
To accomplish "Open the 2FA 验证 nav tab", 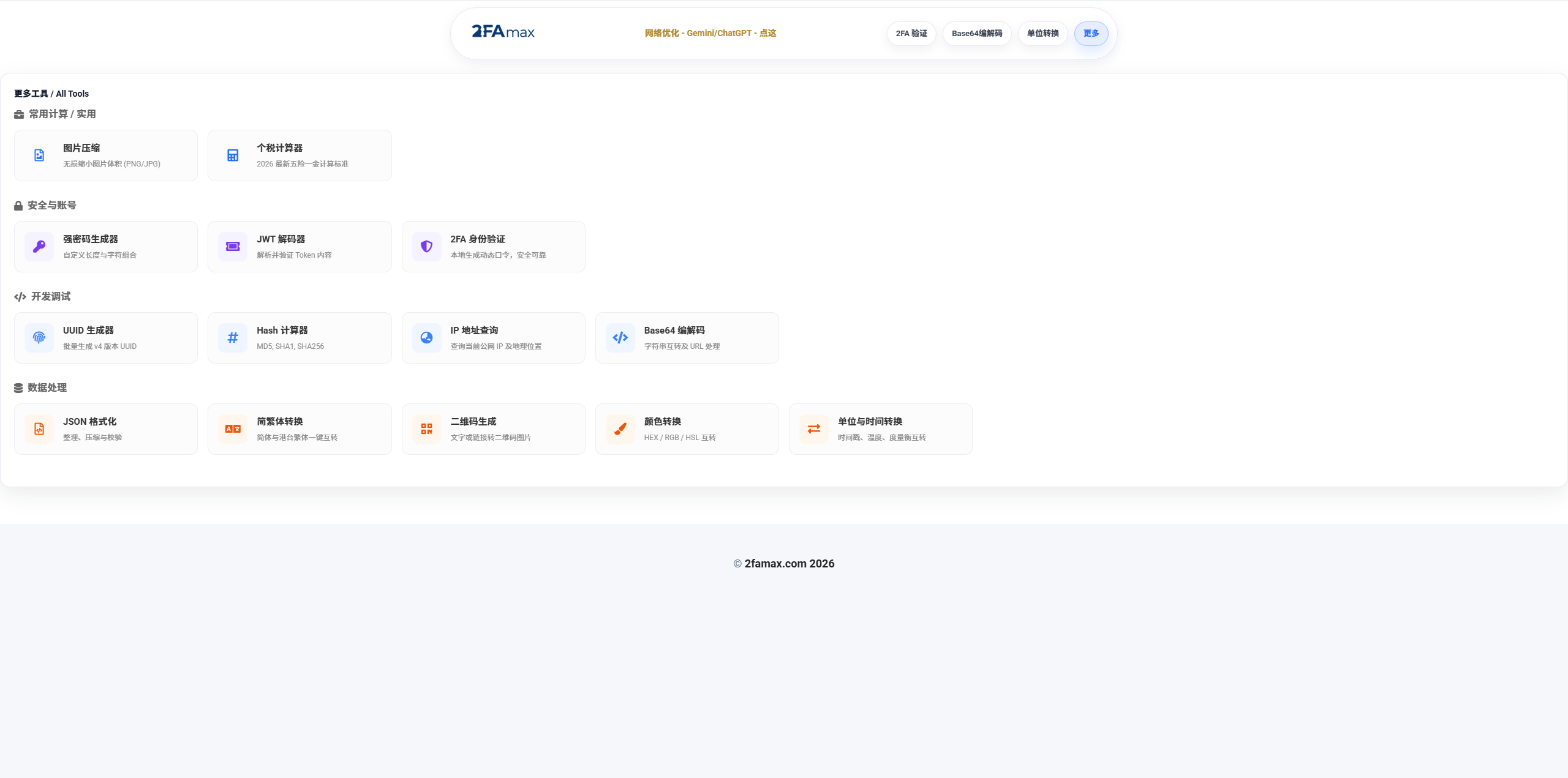I will coord(911,34).
